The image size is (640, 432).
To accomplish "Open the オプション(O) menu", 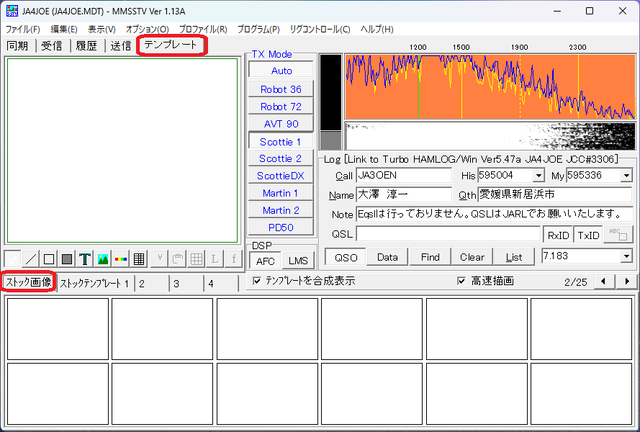I will (147, 29).
